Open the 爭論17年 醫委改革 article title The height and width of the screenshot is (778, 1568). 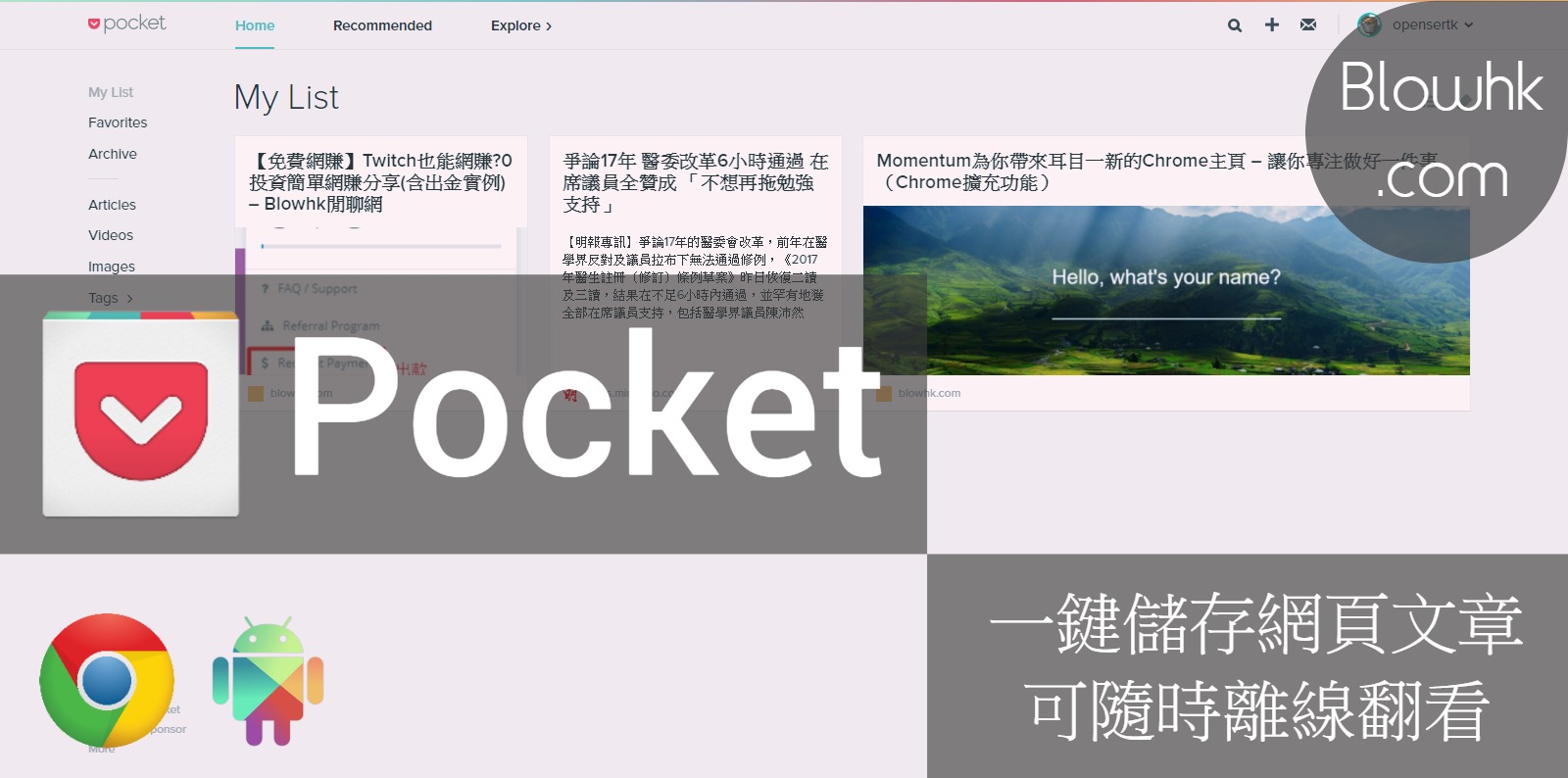pos(695,182)
